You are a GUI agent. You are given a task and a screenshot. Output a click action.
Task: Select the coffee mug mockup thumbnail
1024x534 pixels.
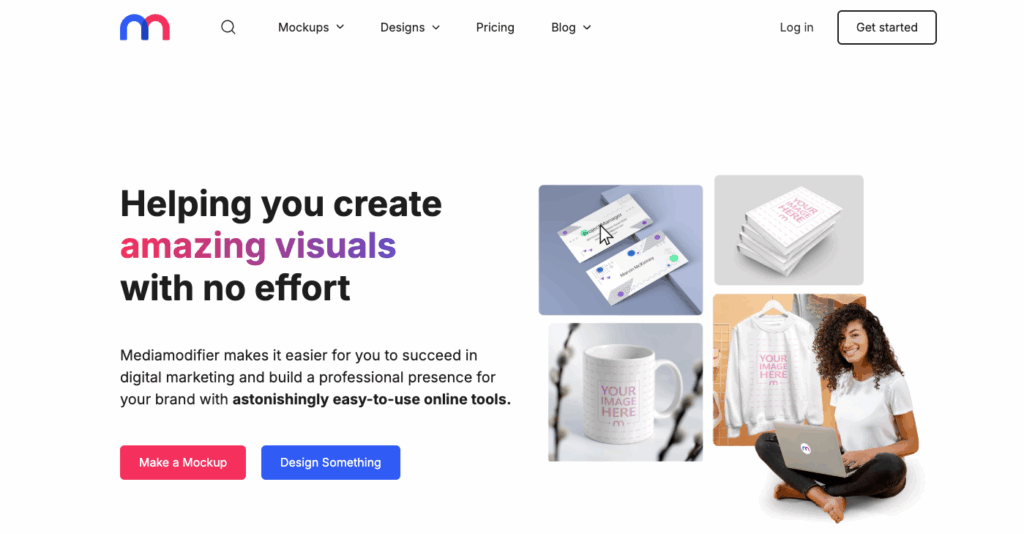[x=626, y=392]
